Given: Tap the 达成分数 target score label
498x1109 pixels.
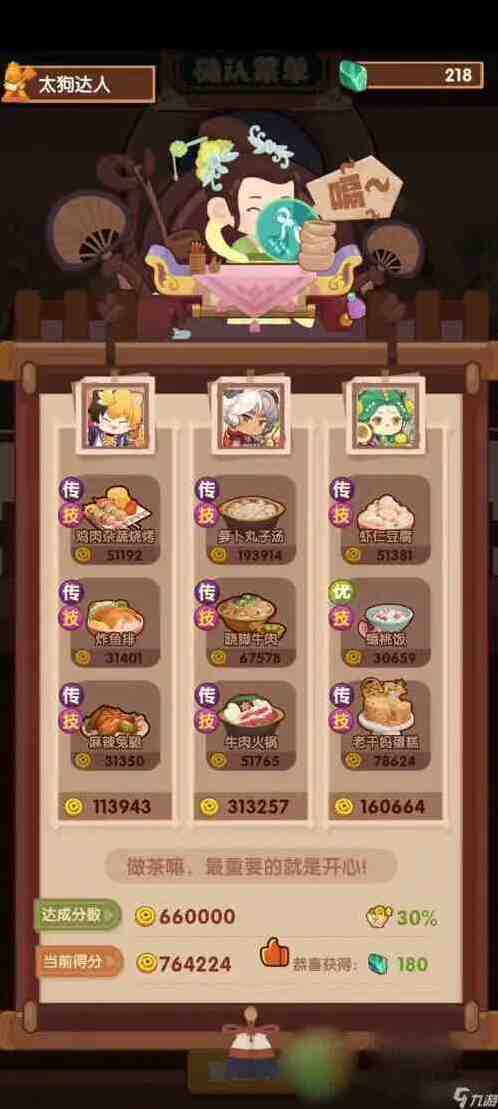Looking at the screenshot, I should pos(78,915).
